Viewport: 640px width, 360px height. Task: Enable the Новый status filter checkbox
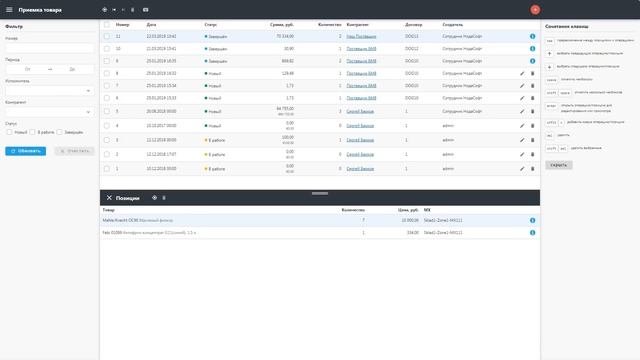pos(9,132)
